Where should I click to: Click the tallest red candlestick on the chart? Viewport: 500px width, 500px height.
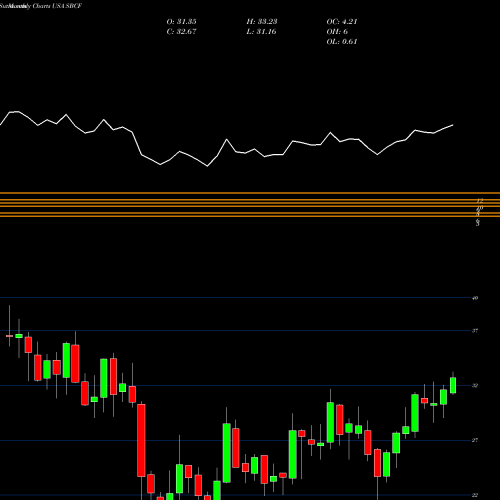click(141, 440)
